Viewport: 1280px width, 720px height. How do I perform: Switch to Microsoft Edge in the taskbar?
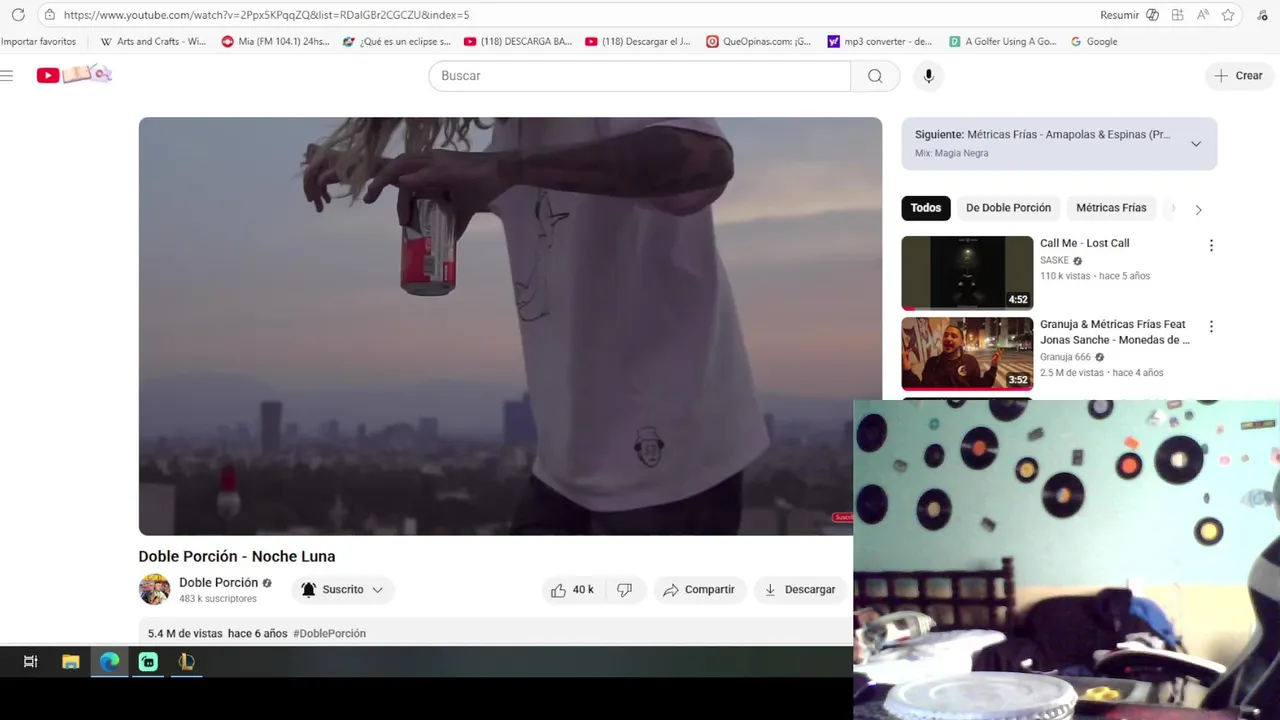(109, 661)
